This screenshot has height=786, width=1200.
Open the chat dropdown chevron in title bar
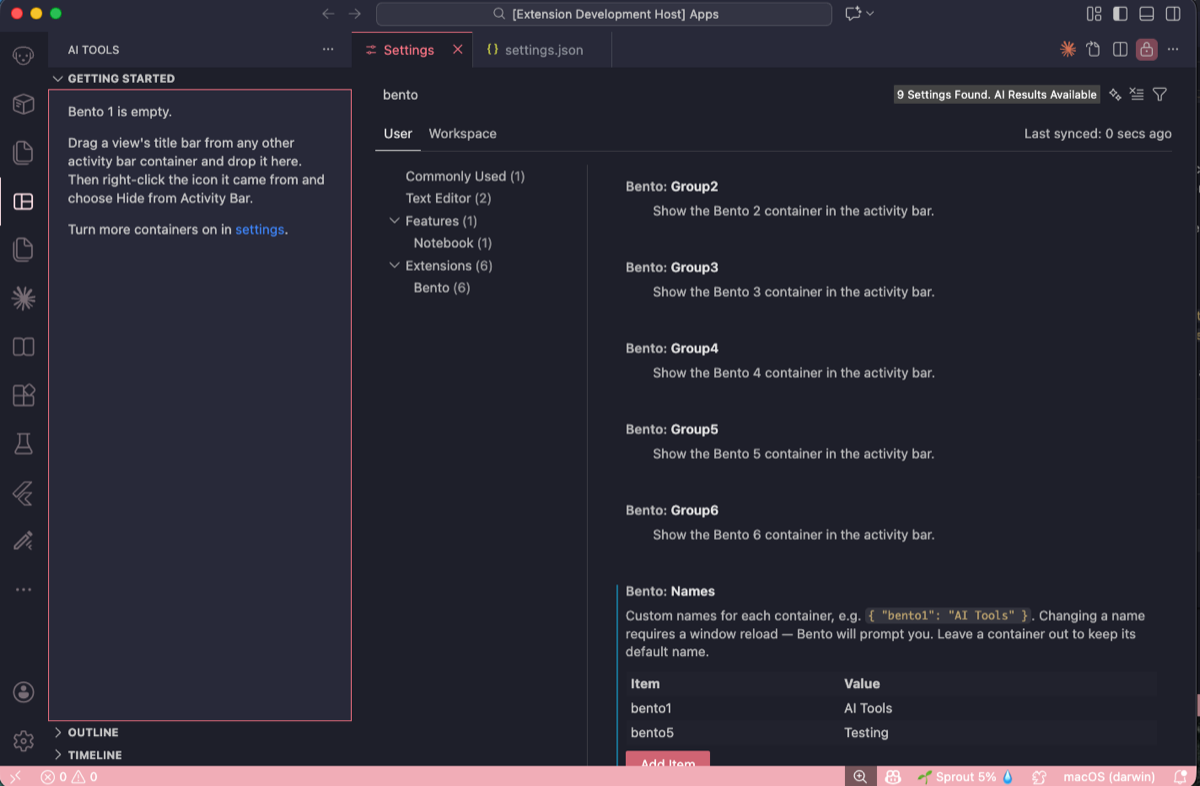[870, 14]
